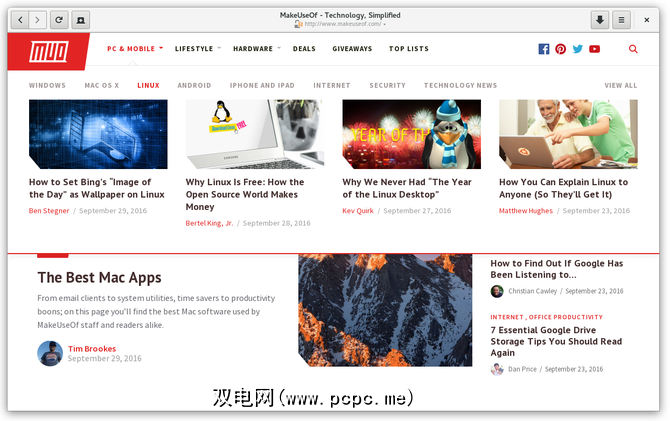This screenshot has width=670, height=421.
Task: Select the Internet submenu tab
Action: pyautogui.click(x=332, y=85)
